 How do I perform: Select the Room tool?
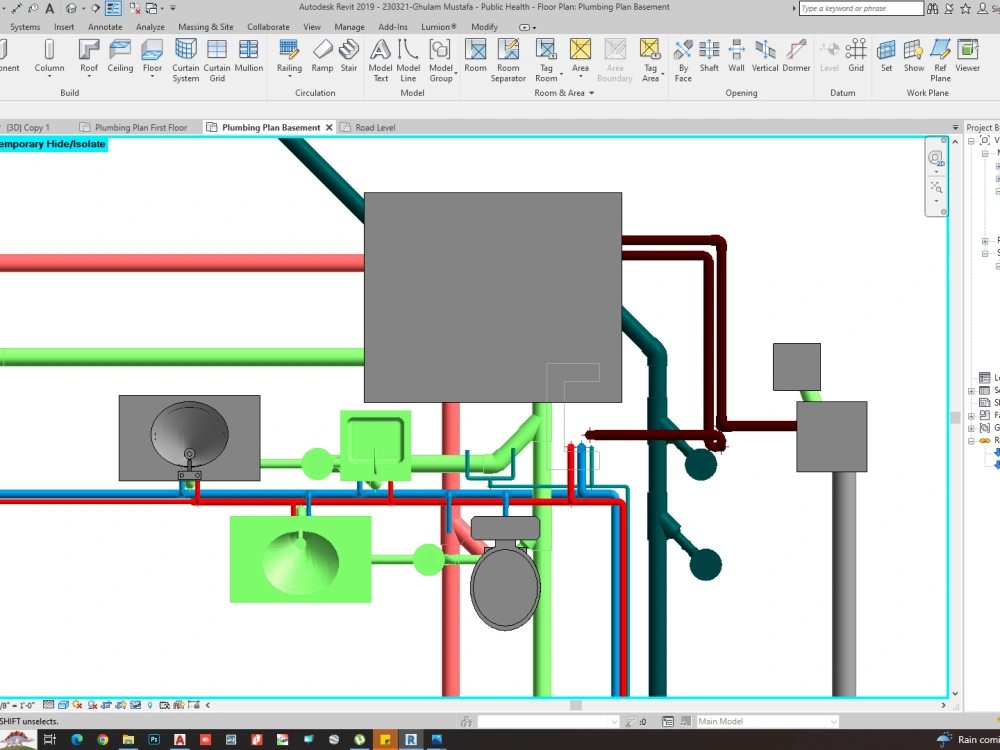475,56
